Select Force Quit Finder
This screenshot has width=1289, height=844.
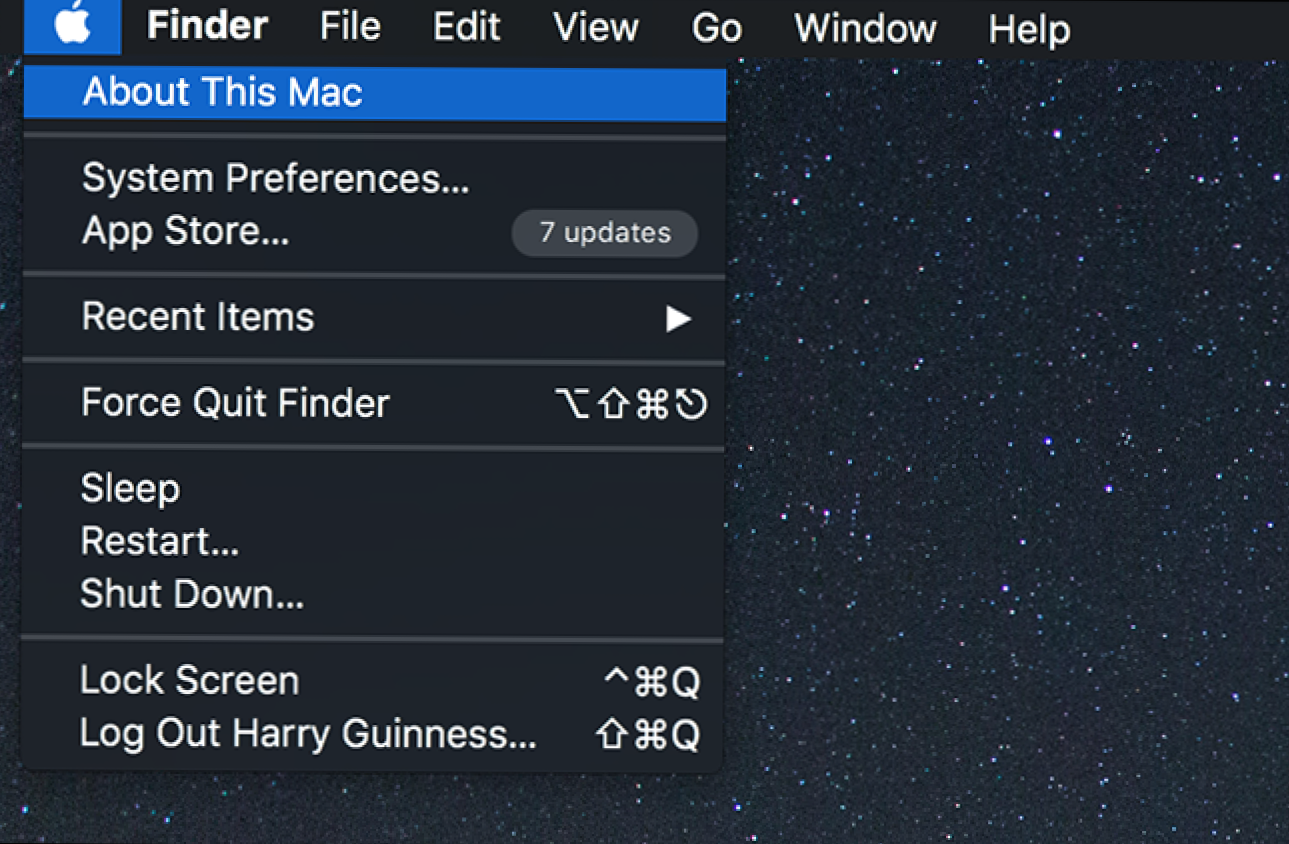375,404
